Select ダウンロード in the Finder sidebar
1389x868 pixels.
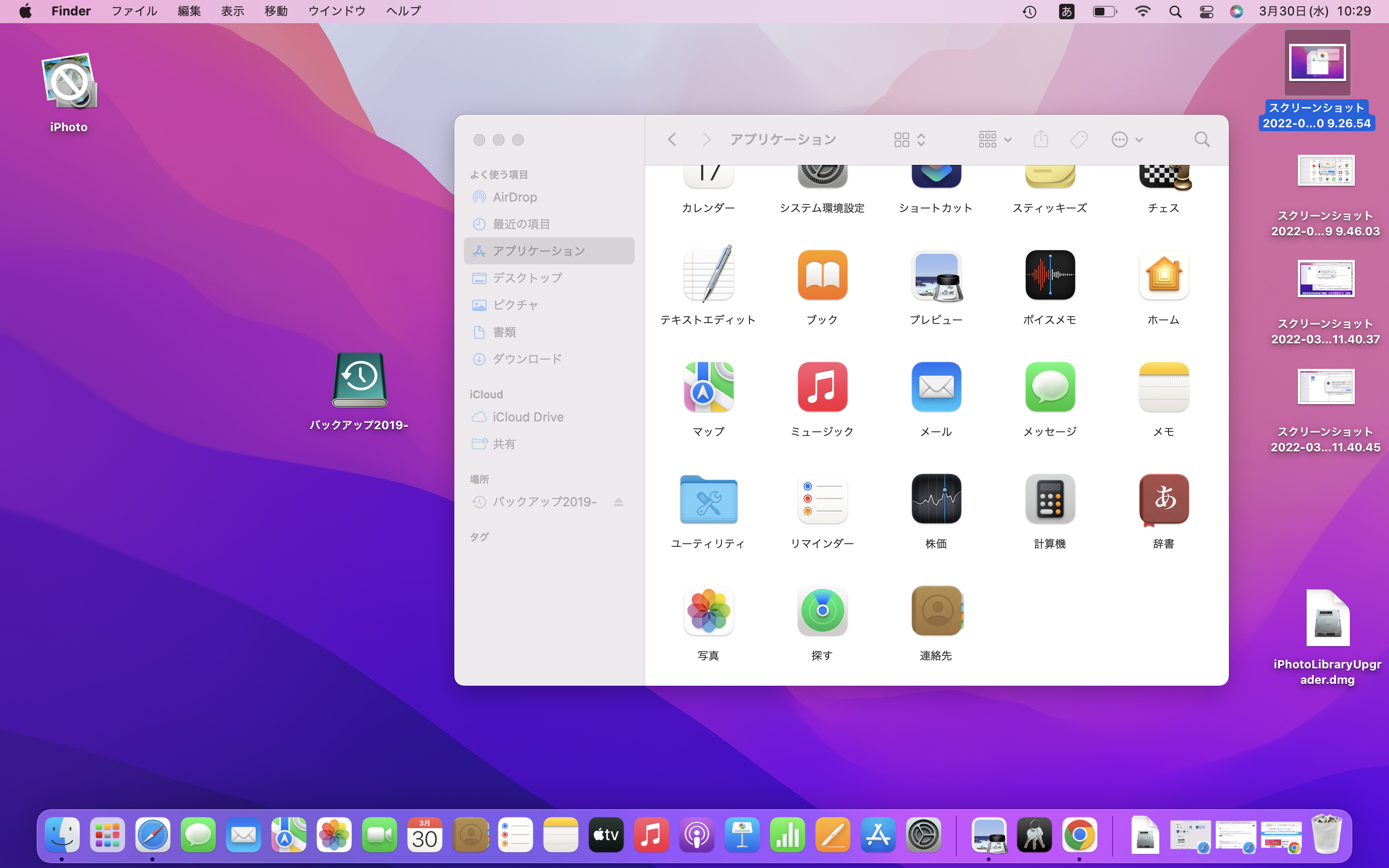[x=527, y=359]
